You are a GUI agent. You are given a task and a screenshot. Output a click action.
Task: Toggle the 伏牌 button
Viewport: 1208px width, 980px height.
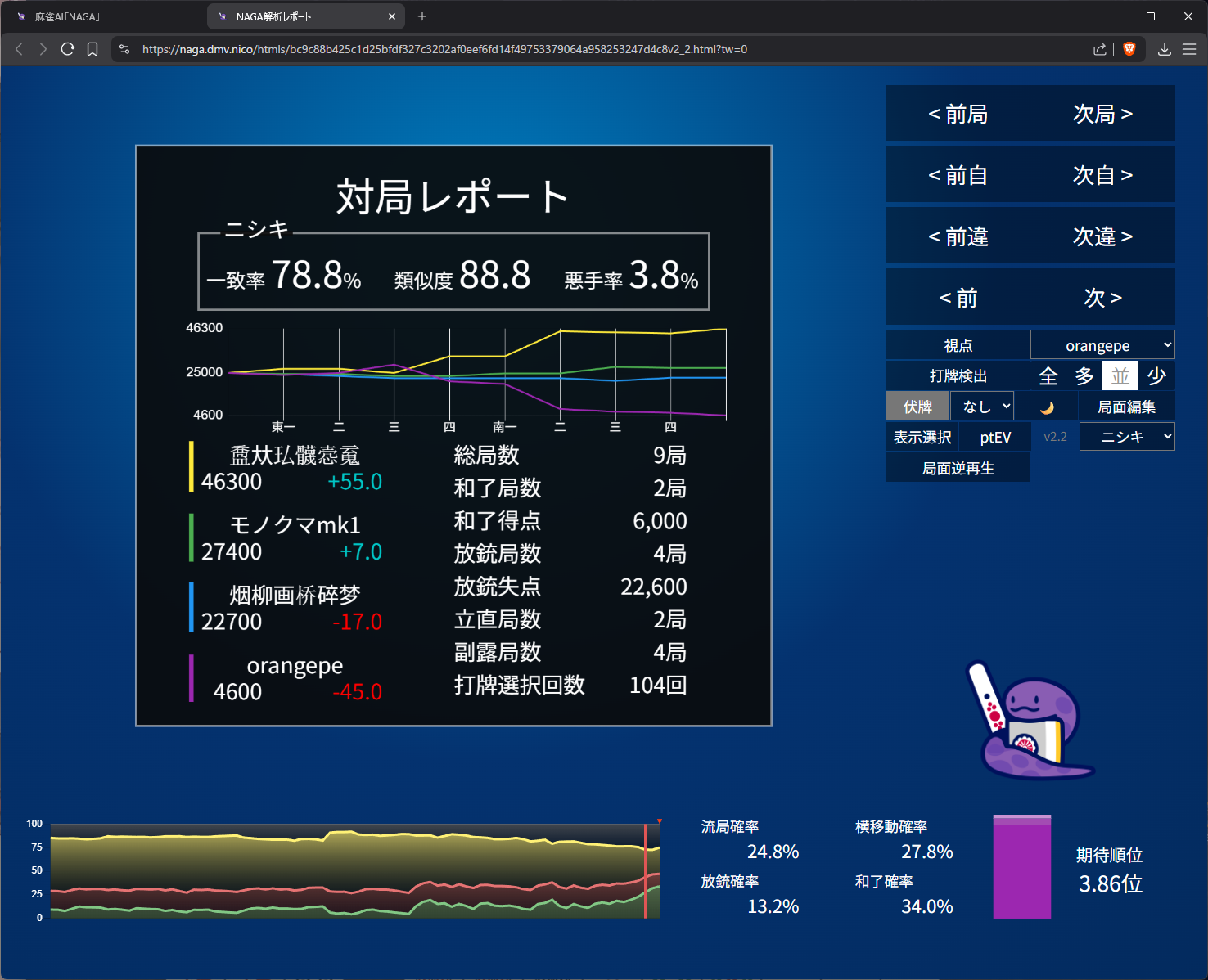pyautogui.click(x=917, y=407)
